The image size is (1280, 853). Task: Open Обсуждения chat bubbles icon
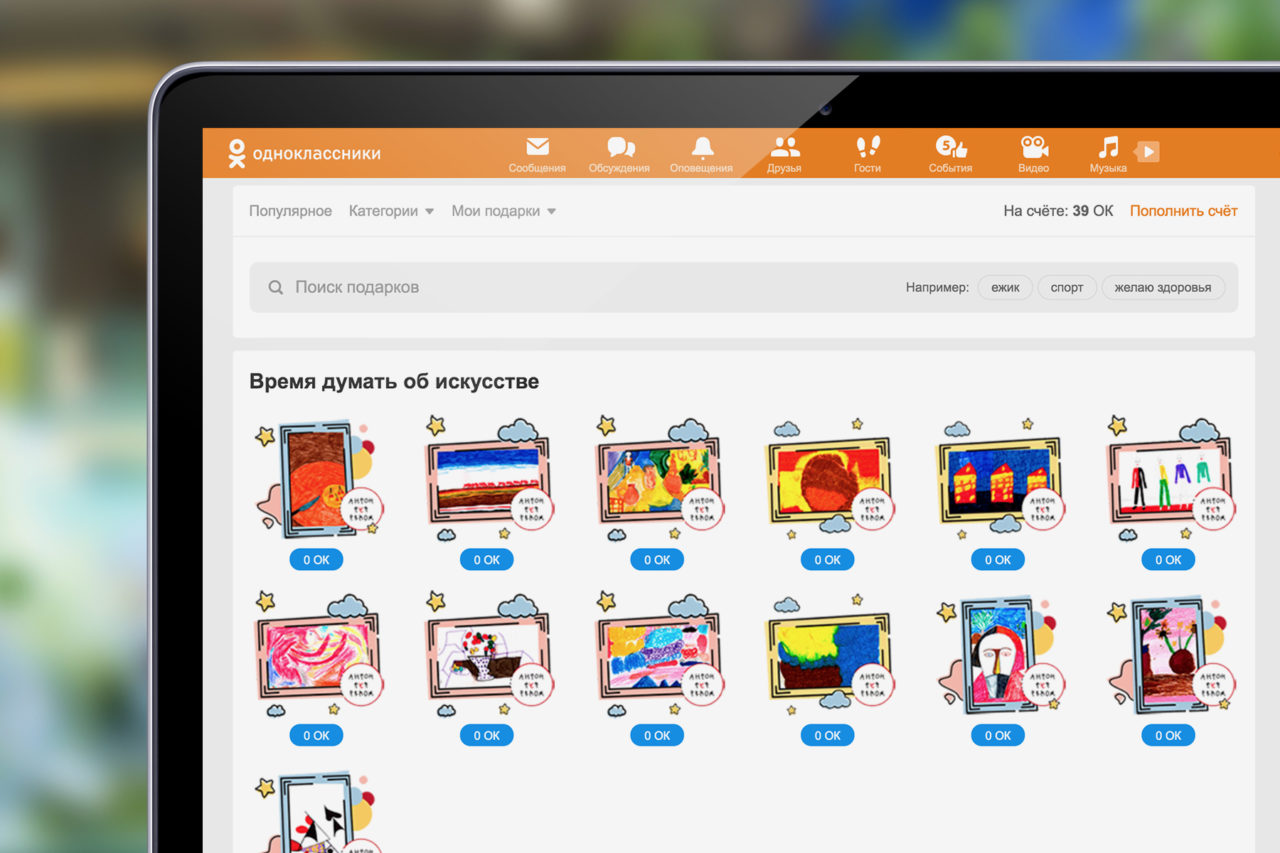point(620,148)
